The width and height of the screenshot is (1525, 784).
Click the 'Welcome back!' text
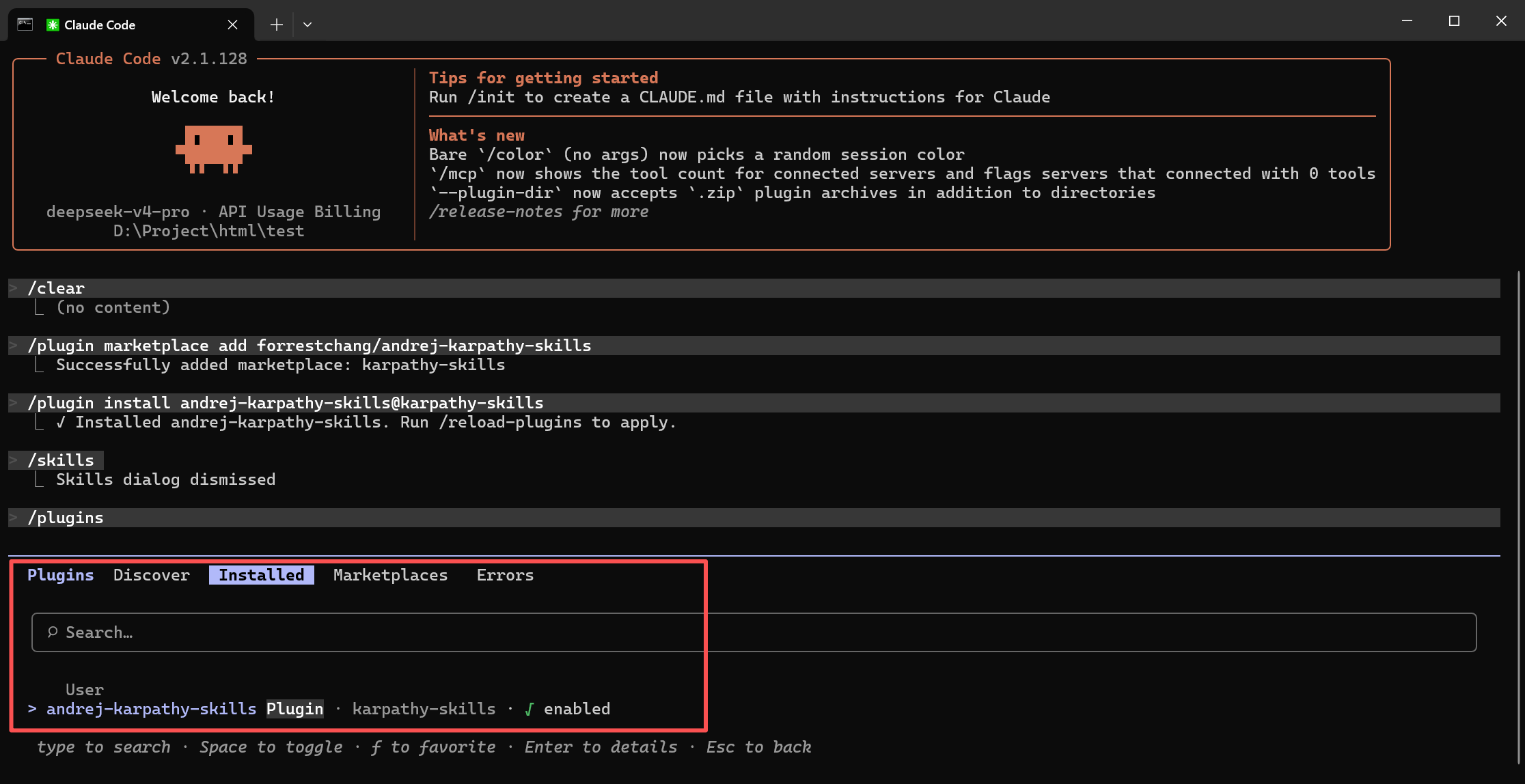pyautogui.click(x=213, y=97)
